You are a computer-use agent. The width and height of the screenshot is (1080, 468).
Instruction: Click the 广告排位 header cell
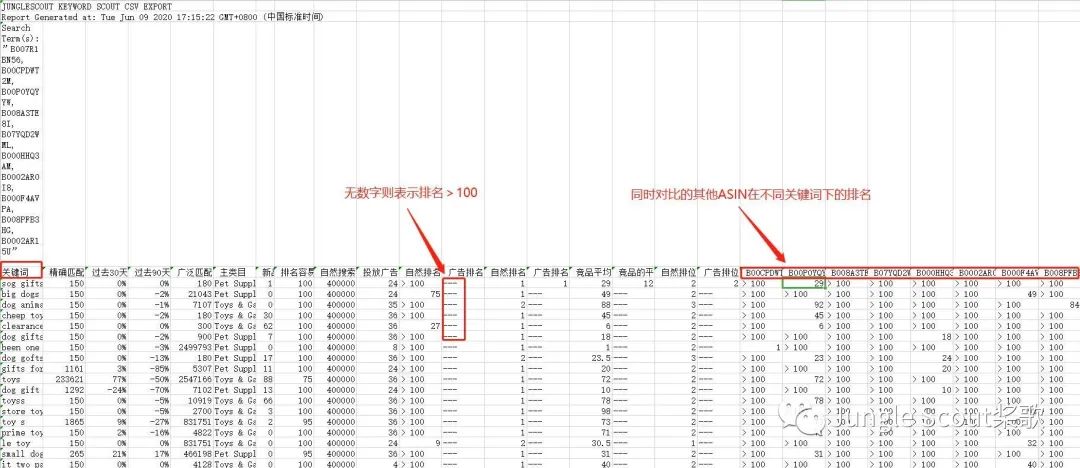(720, 273)
